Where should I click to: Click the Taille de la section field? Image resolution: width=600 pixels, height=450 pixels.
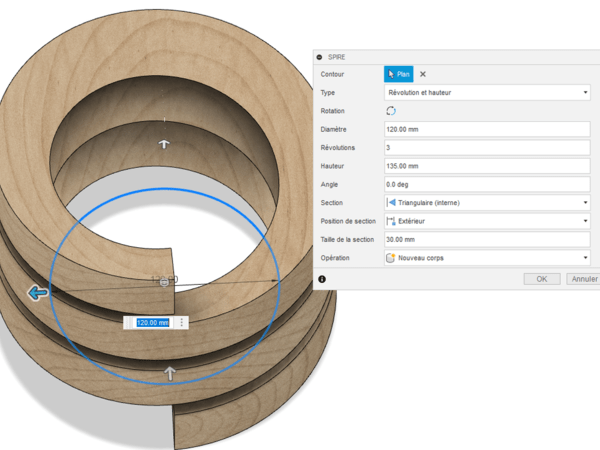[x=488, y=239]
